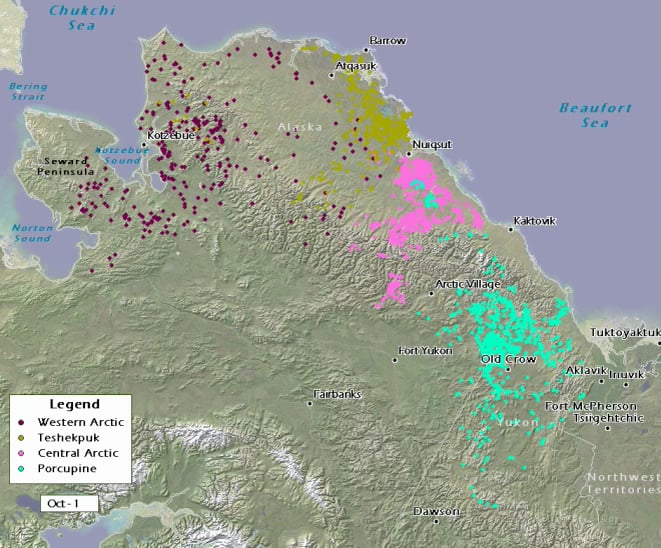
Task: Click the Atqasuk town label
Action: click(356, 66)
